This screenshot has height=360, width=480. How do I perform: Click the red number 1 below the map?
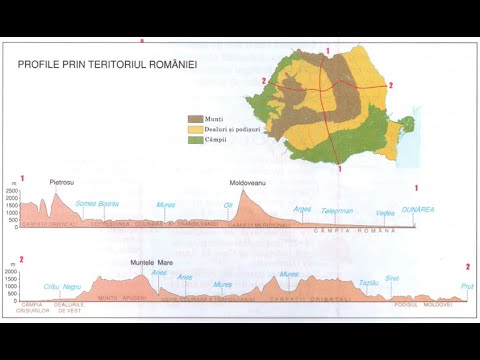pos(340,169)
